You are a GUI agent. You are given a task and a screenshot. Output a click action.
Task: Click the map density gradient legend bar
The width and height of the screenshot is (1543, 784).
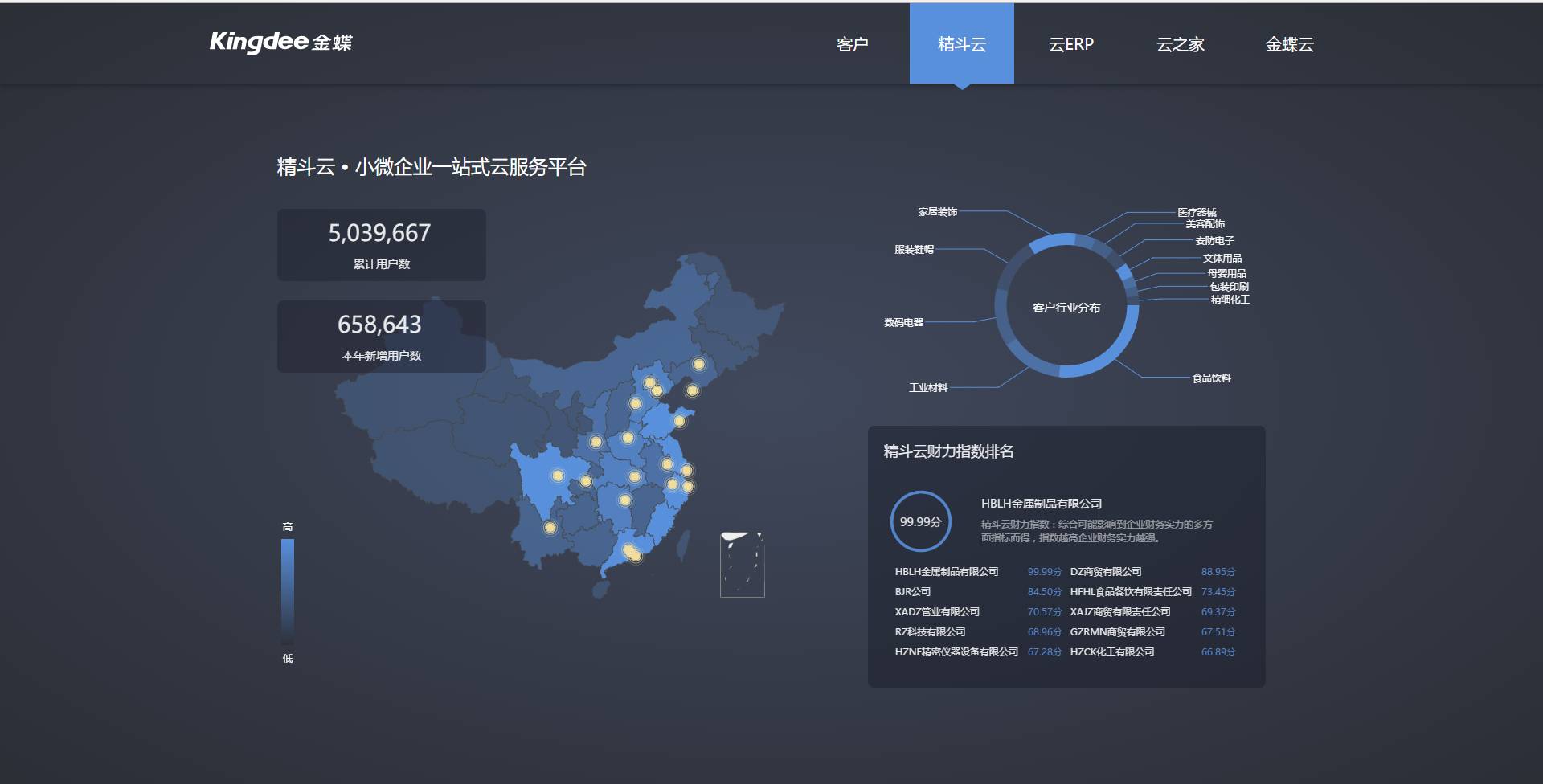(x=288, y=591)
